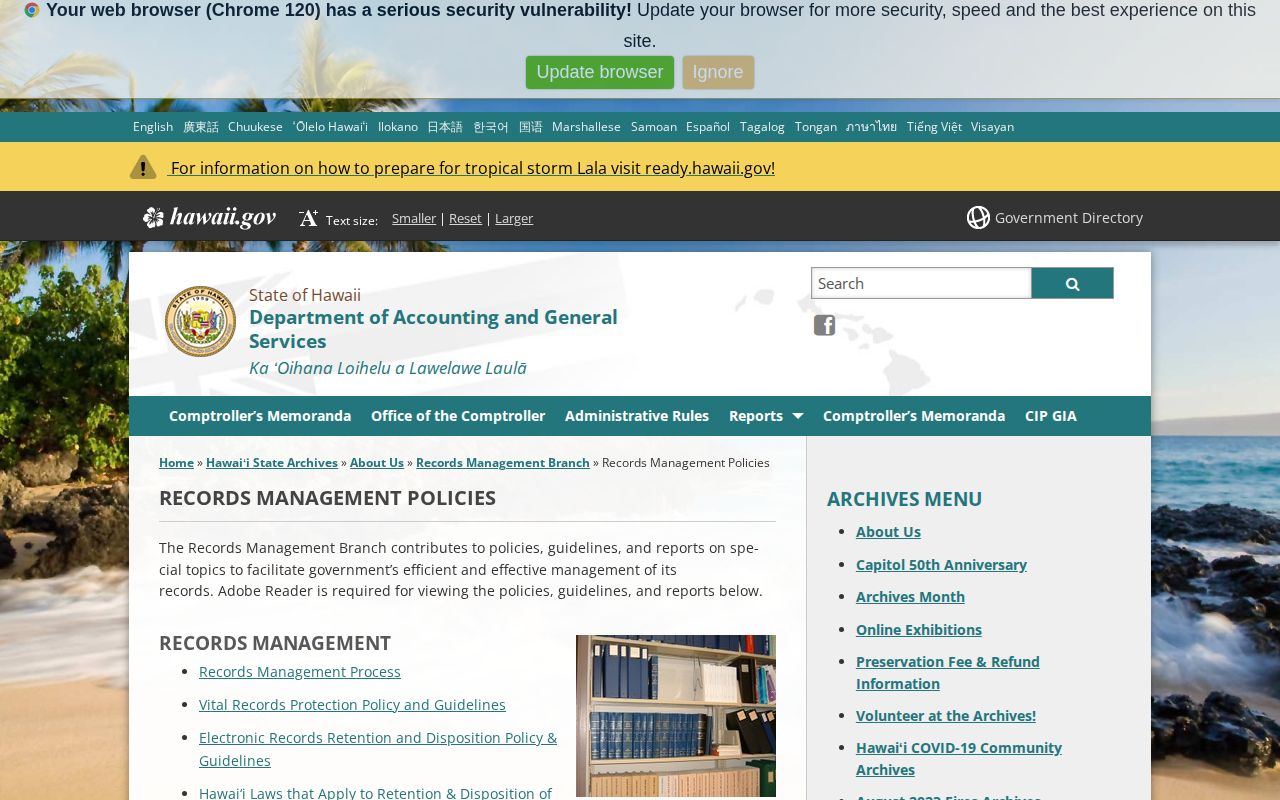Click the Government Directory text link
The width and height of the screenshot is (1280, 800).
click(1069, 218)
